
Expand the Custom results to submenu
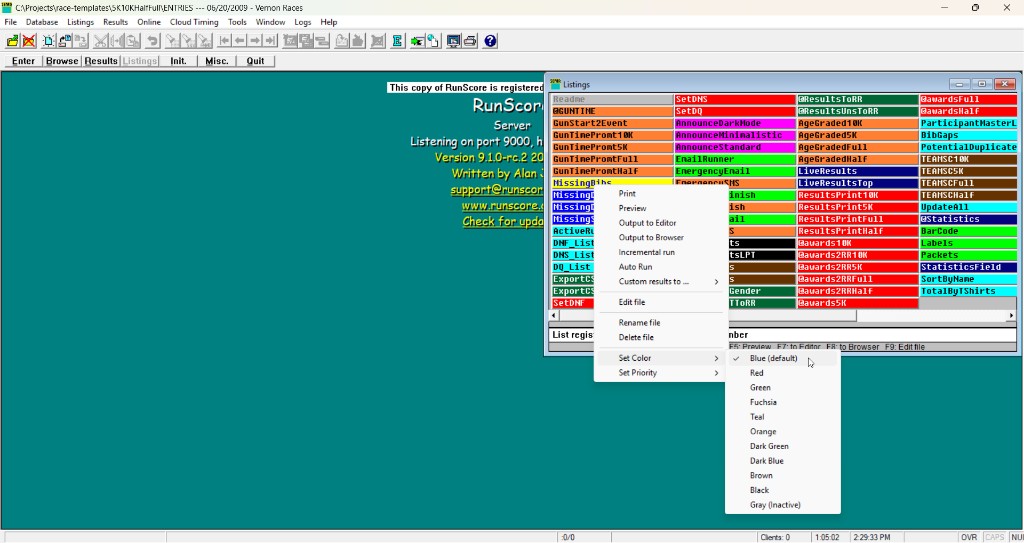coord(660,282)
